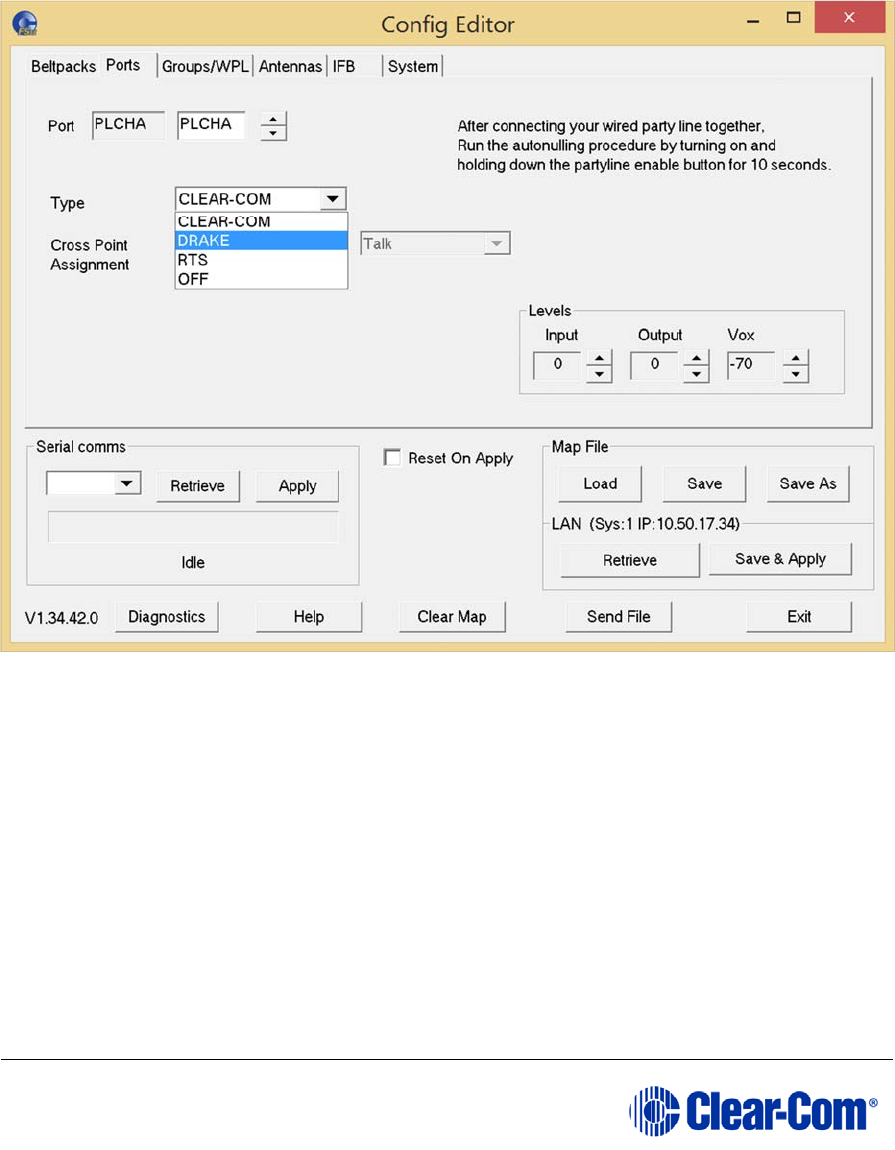Increase the Output level
The height and width of the screenshot is (1150, 895).
[696, 358]
